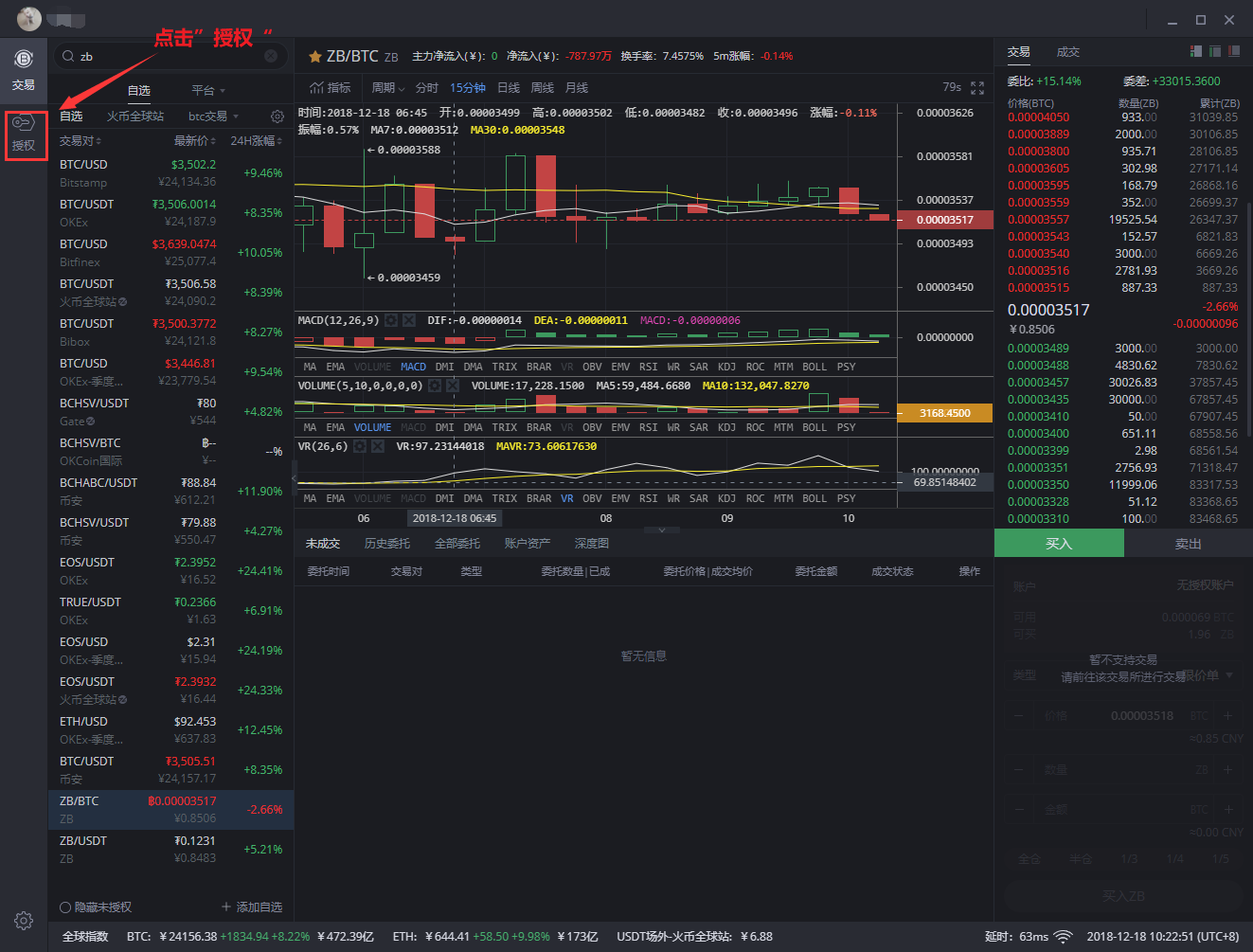Open the btc交易 filter dropdown

[x=213, y=117]
